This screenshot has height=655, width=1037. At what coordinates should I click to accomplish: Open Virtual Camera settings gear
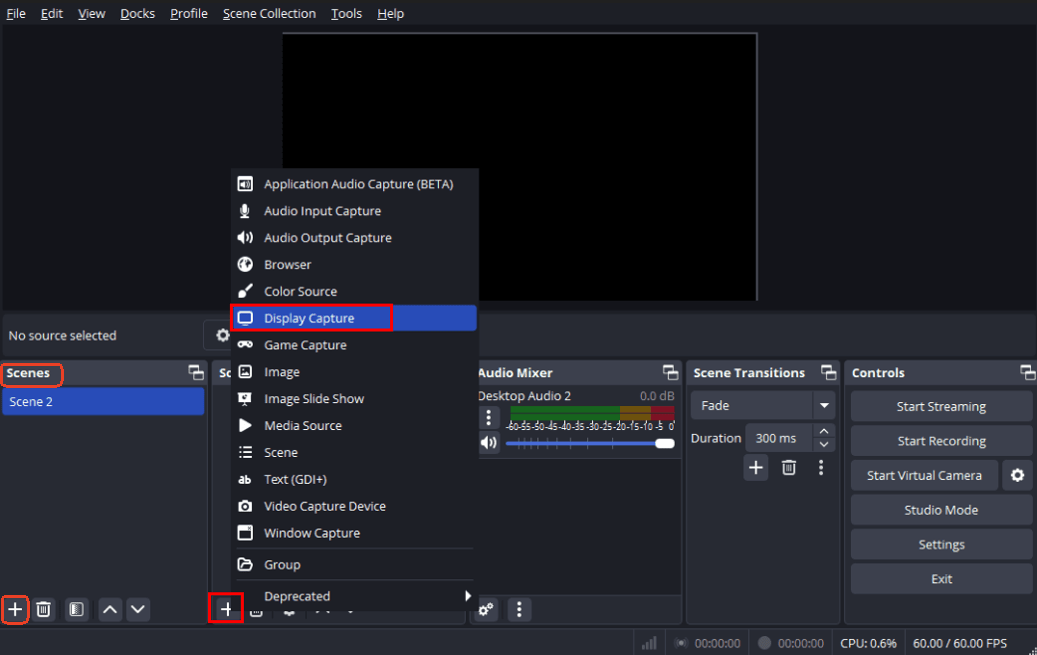tap(1017, 475)
